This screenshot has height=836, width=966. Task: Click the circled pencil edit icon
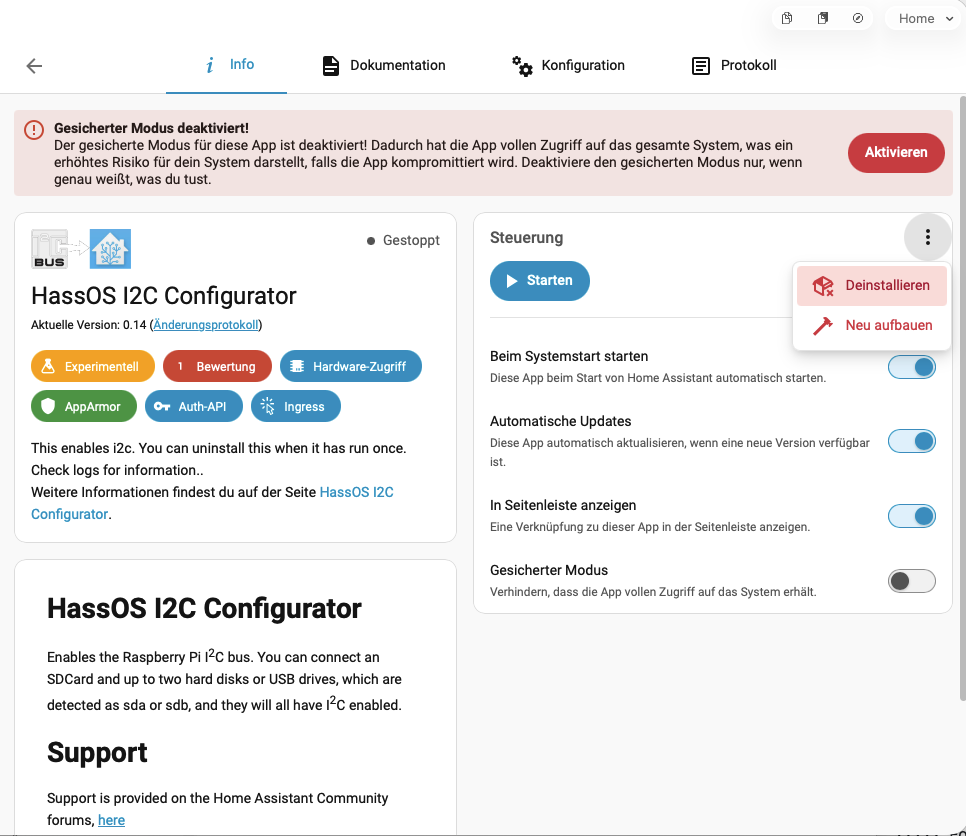[858, 18]
